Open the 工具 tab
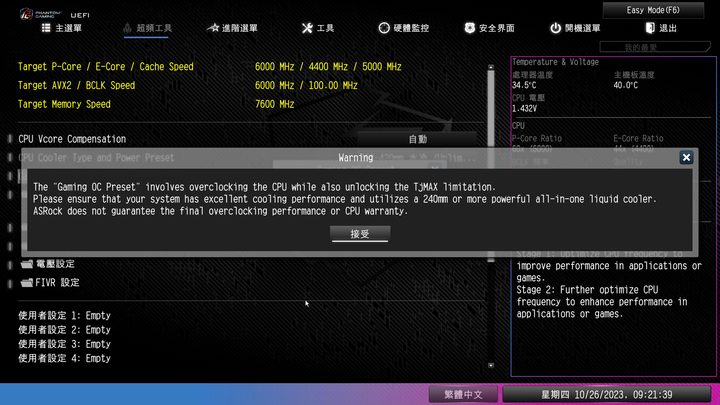Screen dimensions: 720x405 (318, 28)
